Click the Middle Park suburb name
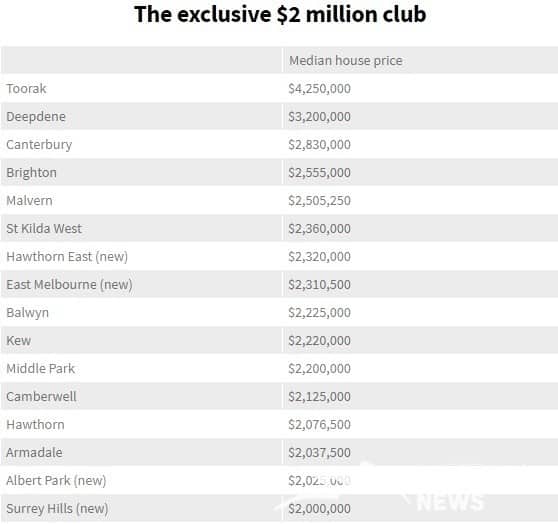Screen dimensions: 558x524 pos(41,368)
